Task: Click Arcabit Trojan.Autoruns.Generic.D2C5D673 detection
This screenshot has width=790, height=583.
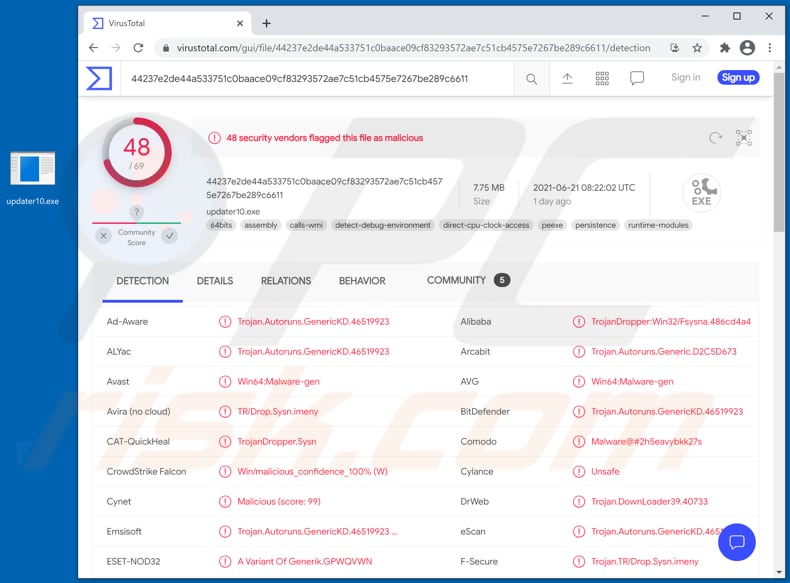Action: 664,352
